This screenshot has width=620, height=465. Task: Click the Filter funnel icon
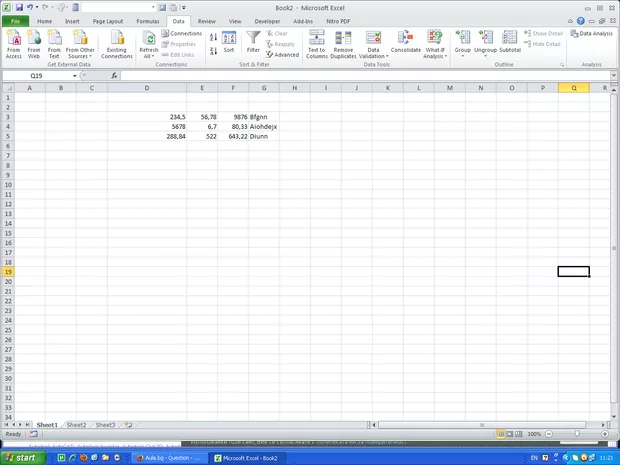[253, 40]
